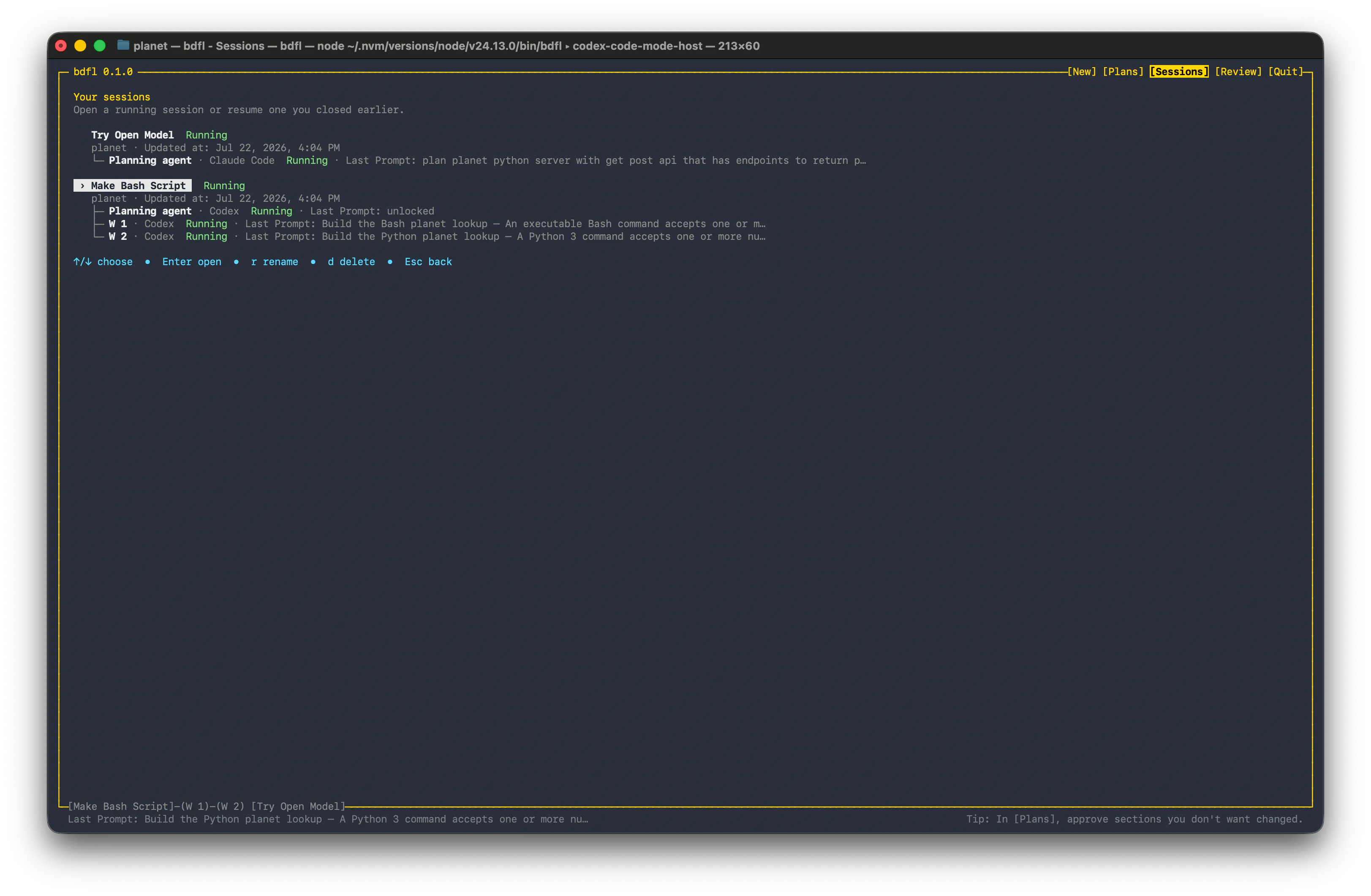The width and height of the screenshot is (1371, 896).
Task: Maximize the terminal with green button
Action: [x=100, y=46]
